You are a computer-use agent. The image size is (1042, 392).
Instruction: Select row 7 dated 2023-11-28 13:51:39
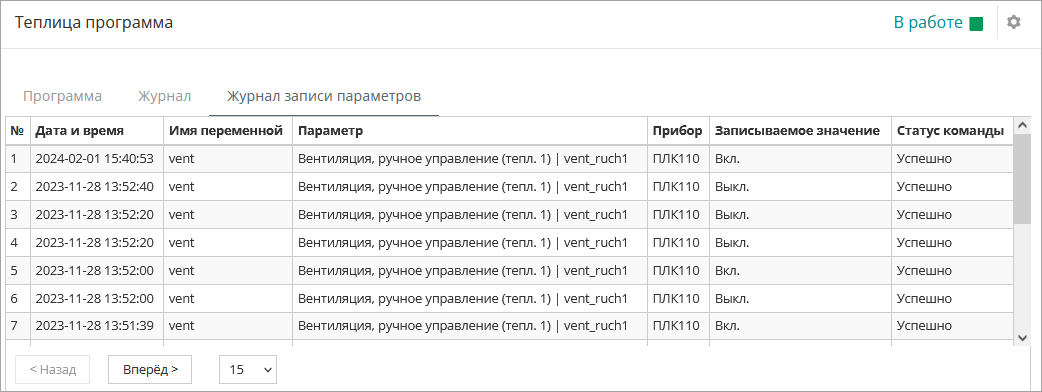pyautogui.click(x=510, y=326)
